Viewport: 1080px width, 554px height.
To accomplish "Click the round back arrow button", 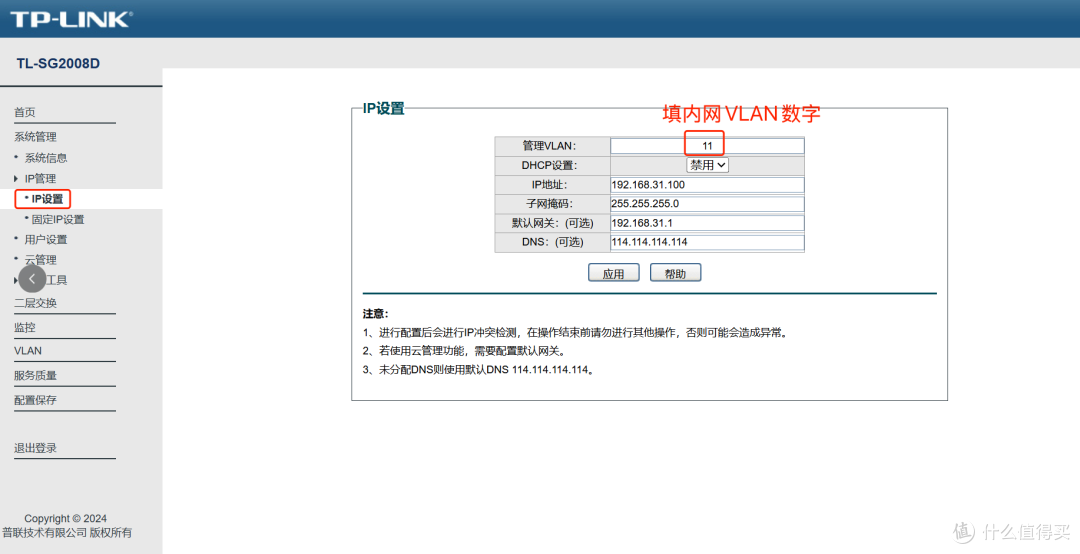I will (32, 280).
